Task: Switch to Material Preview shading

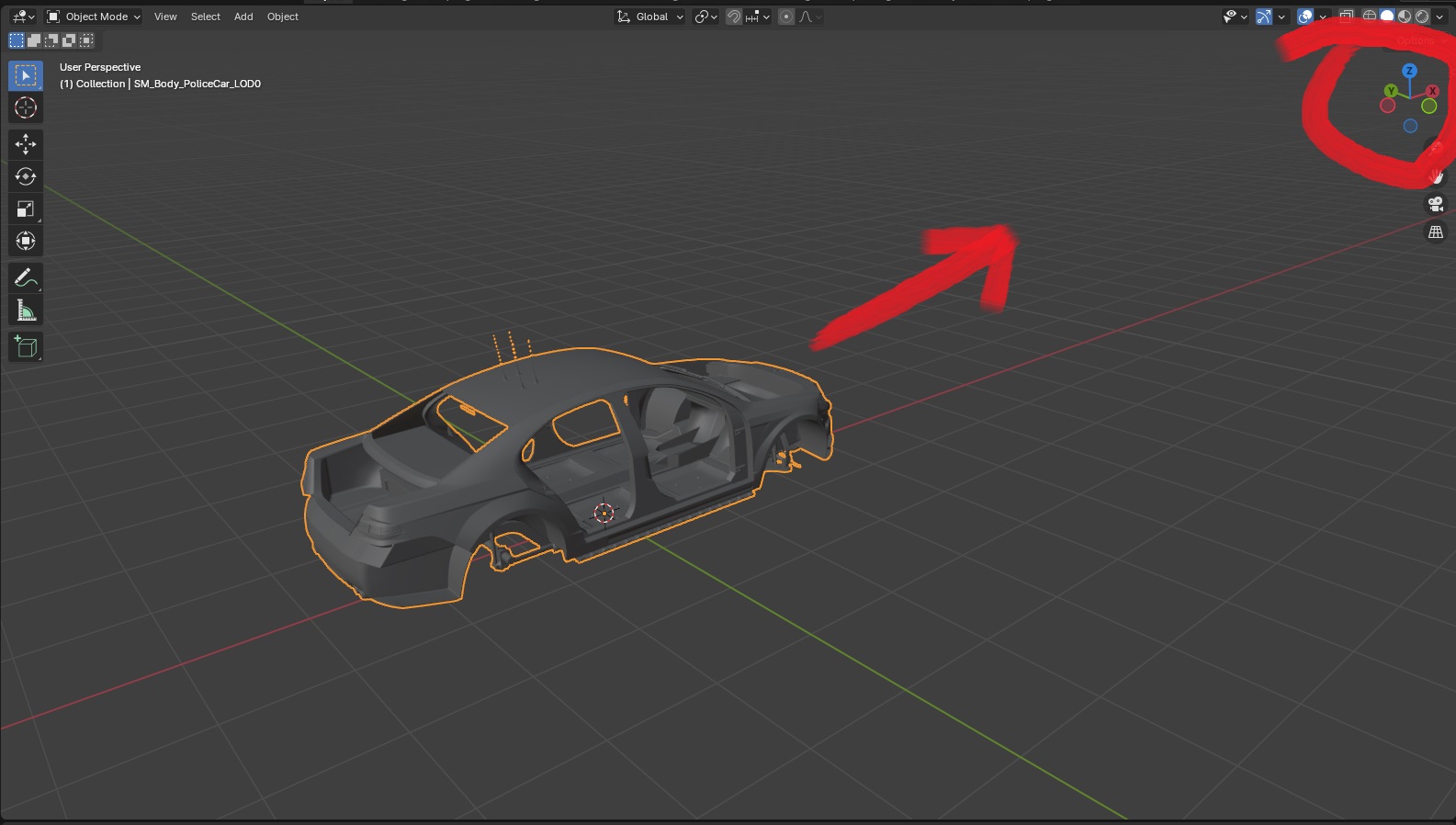Action: coord(1405,17)
